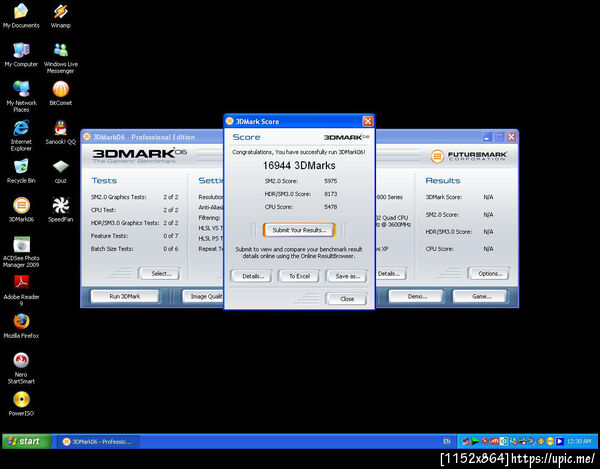Screen dimensions: 600x469
Task: Launch Sanook! QQ shortcut
Action: (60, 132)
